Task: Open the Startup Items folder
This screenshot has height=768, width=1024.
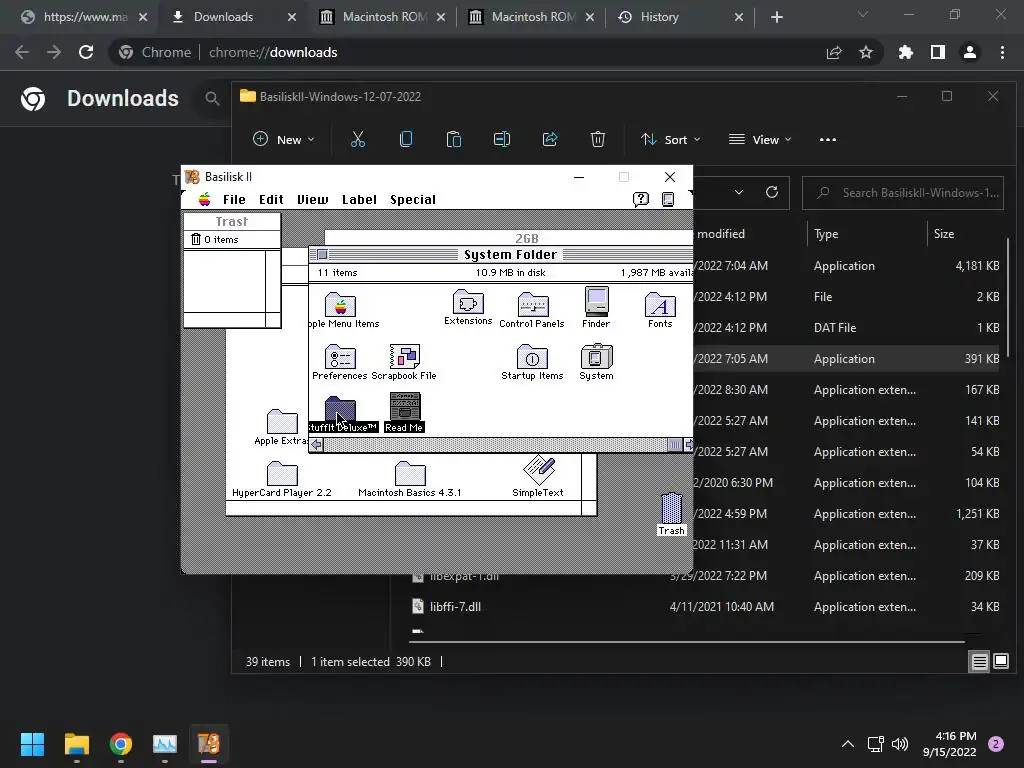Action: 532,357
